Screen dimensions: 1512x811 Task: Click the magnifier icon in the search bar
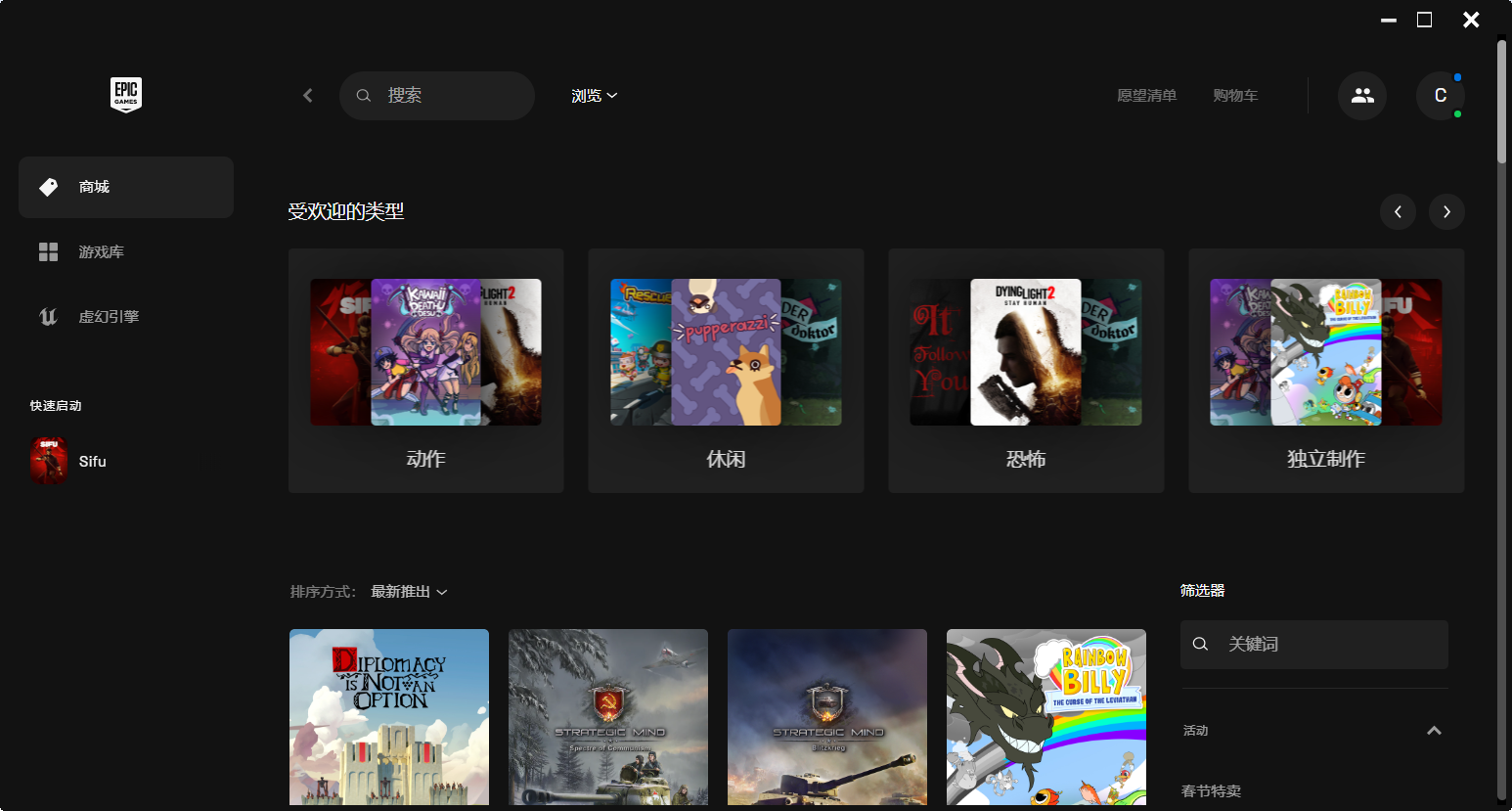(x=364, y=96)
